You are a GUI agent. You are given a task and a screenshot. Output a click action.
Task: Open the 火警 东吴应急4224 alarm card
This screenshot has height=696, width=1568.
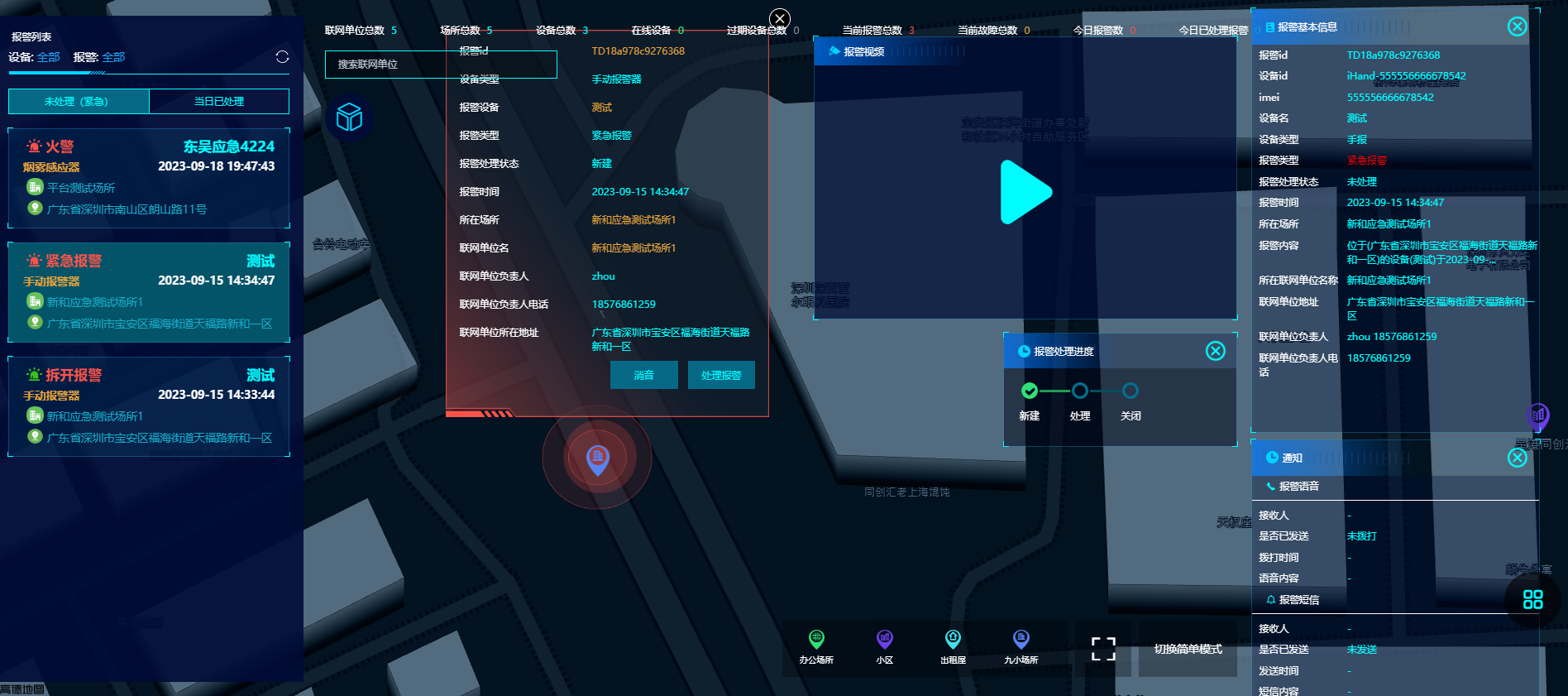coord(149,178)
